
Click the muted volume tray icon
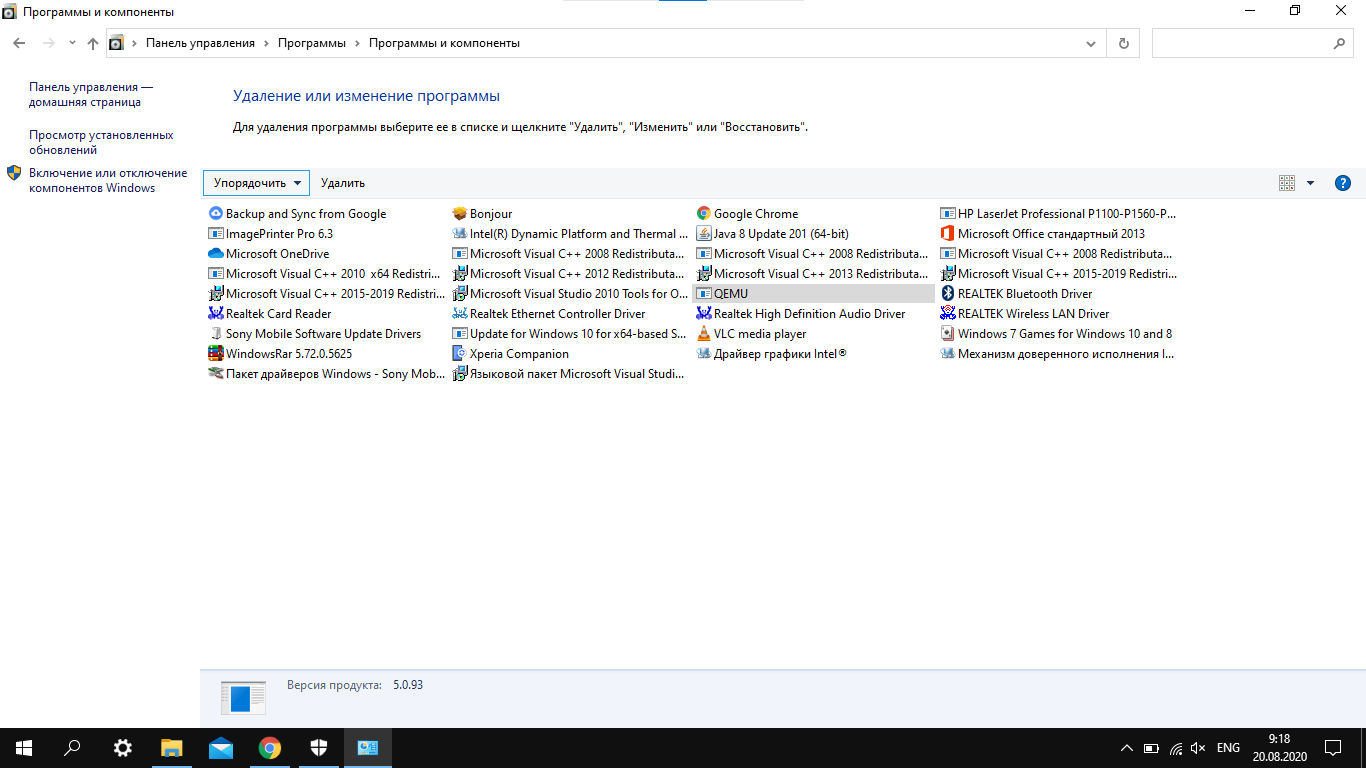point(1198,748)
